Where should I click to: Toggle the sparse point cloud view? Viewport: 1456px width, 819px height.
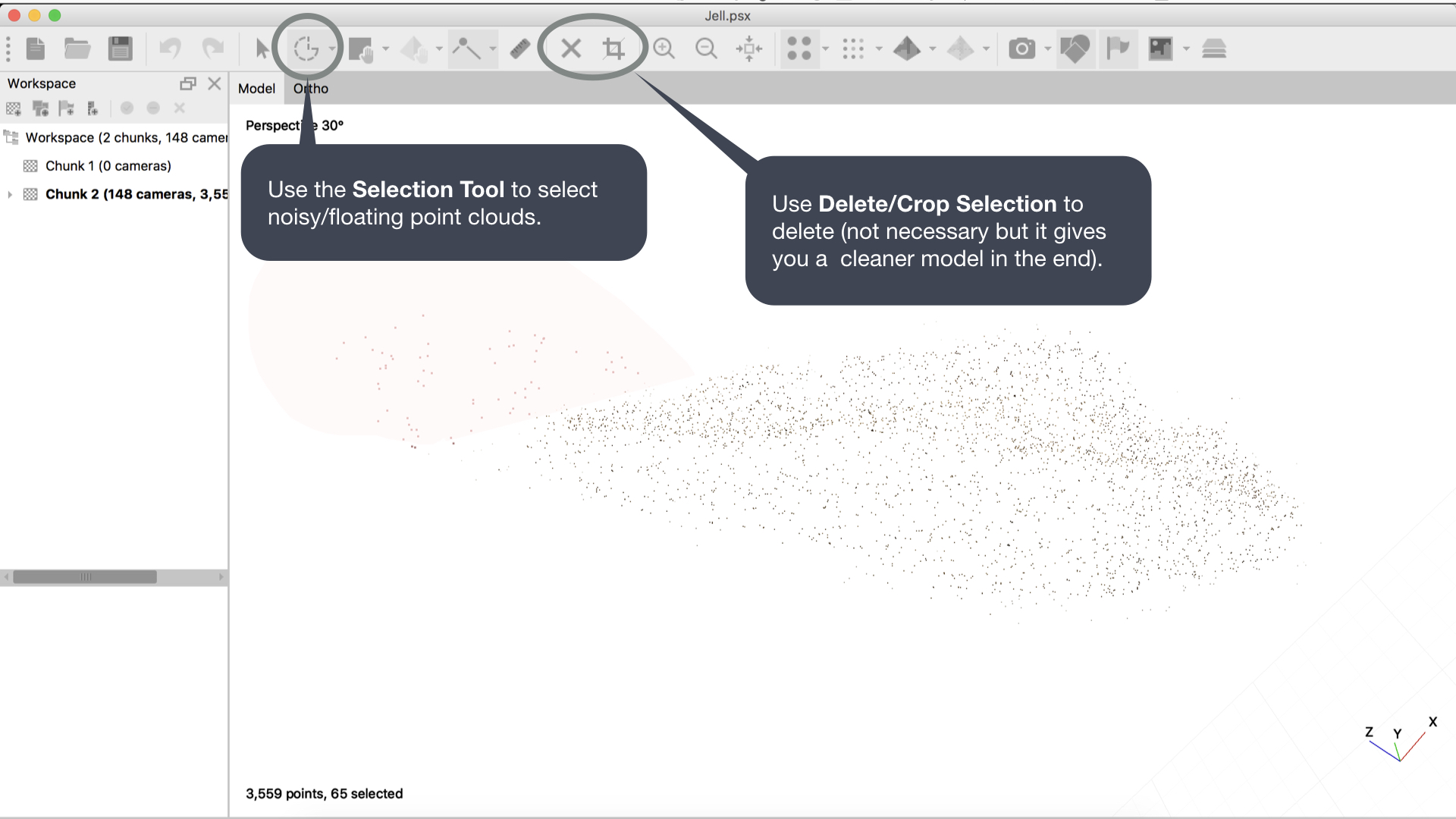tap(799, 49)
